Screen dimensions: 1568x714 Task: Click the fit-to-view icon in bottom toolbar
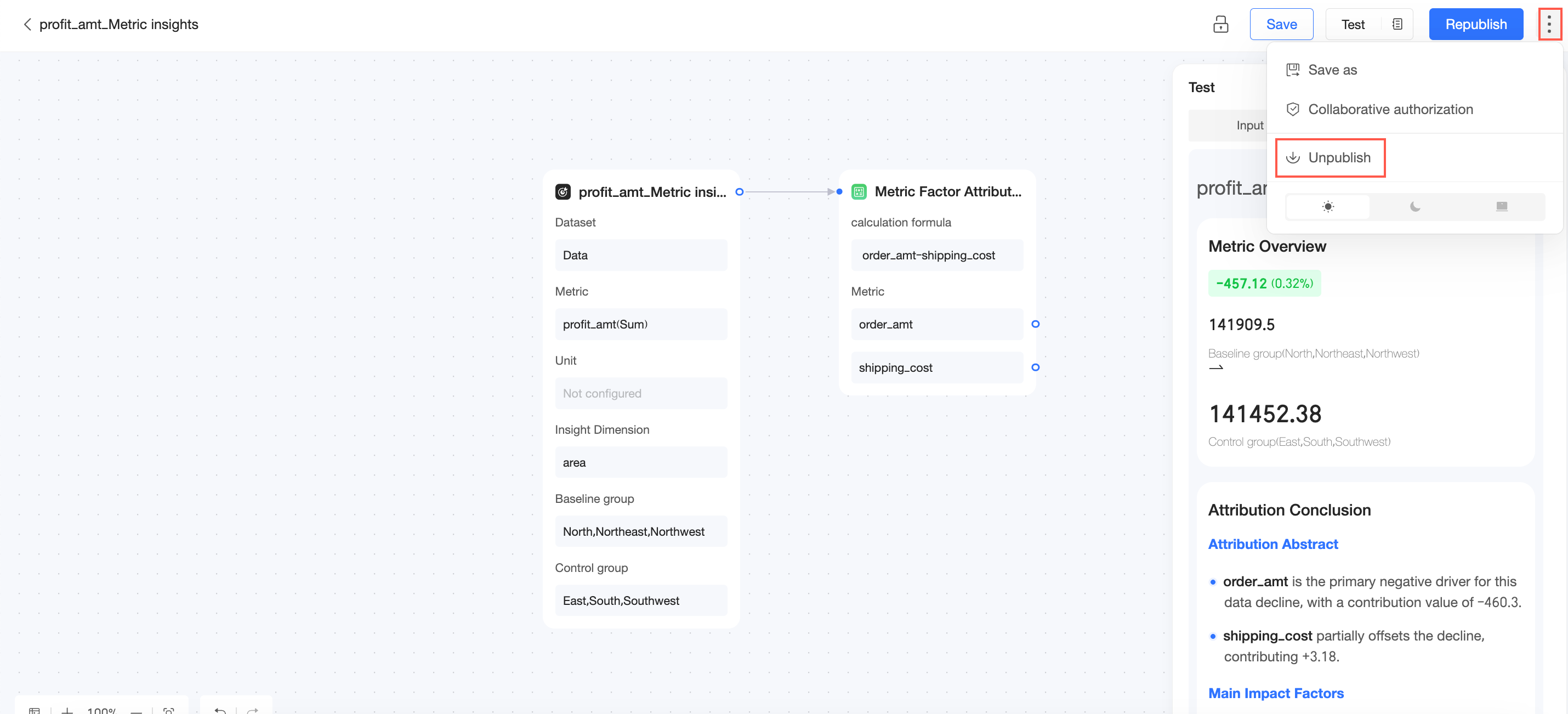(x=169, y=710)
